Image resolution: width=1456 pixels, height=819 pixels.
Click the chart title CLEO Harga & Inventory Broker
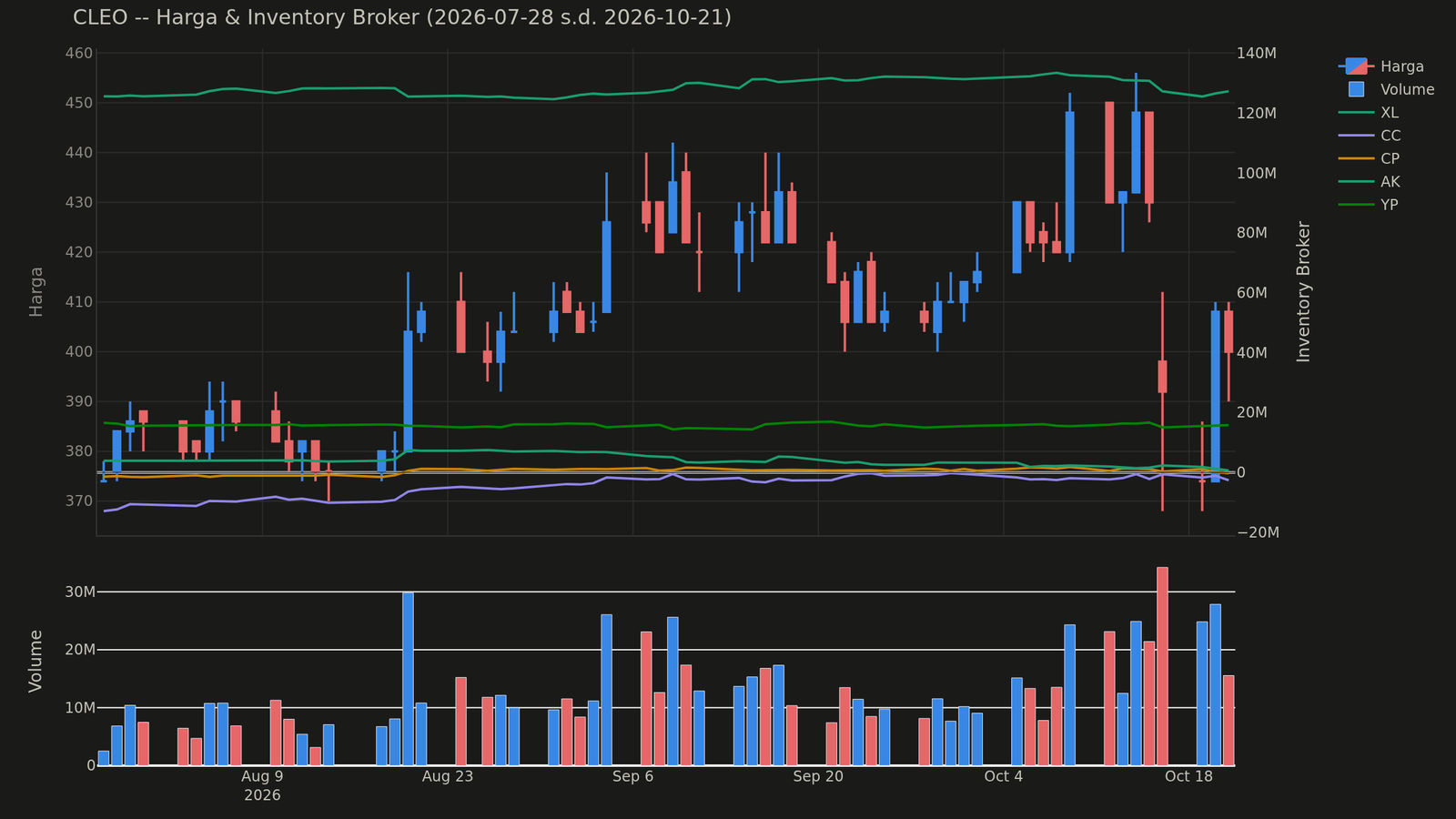pyautogui.click(x=402, y=17)
